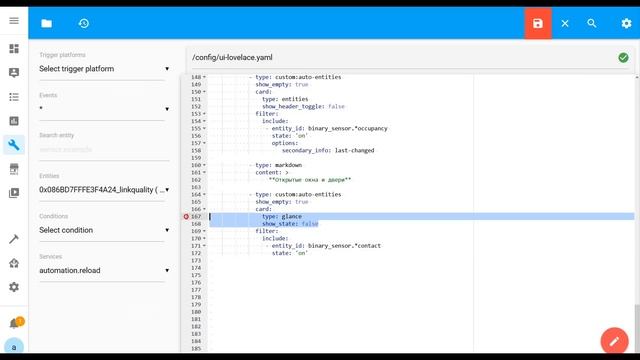Open the History chart sidebar icon
This screenshot has height=360, width=640.
tap(14, 121)
